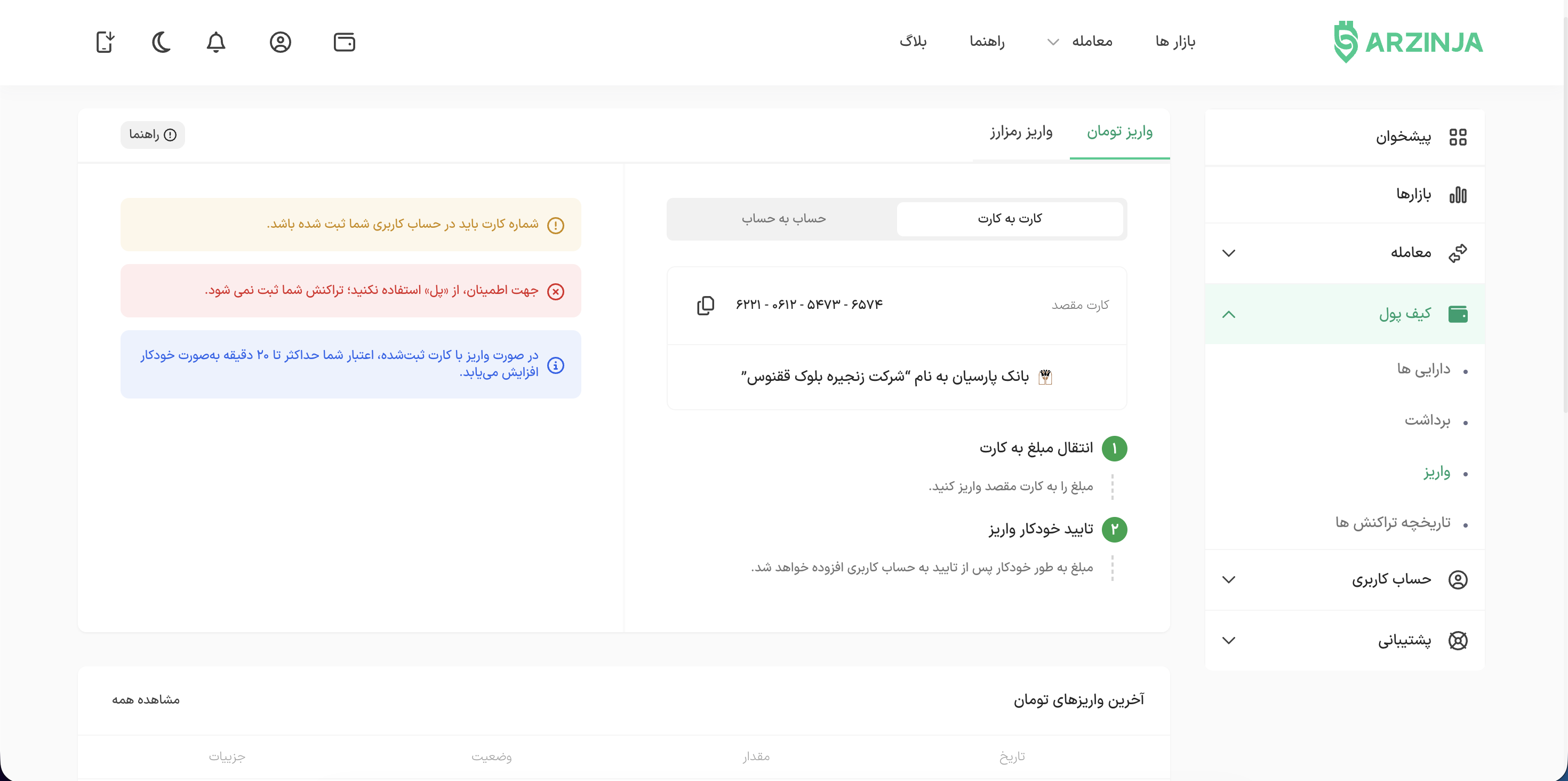
Task: Click the وضعیت column header
Action: coord(491,756)
